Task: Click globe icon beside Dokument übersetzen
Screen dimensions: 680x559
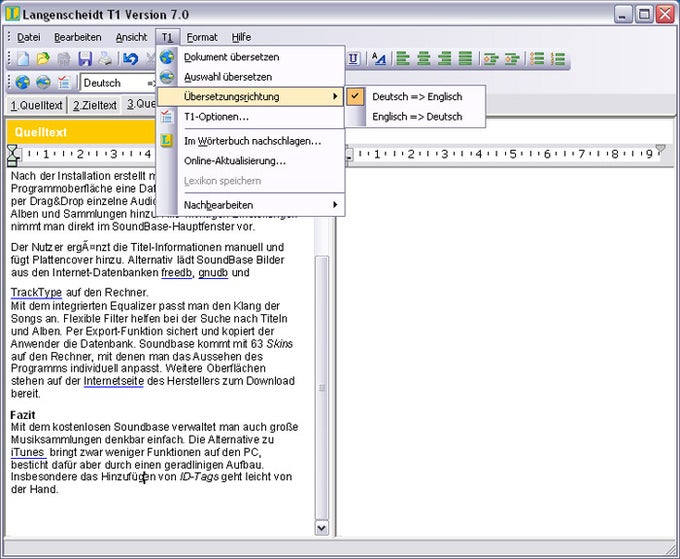Action: [x=167, y=57]
